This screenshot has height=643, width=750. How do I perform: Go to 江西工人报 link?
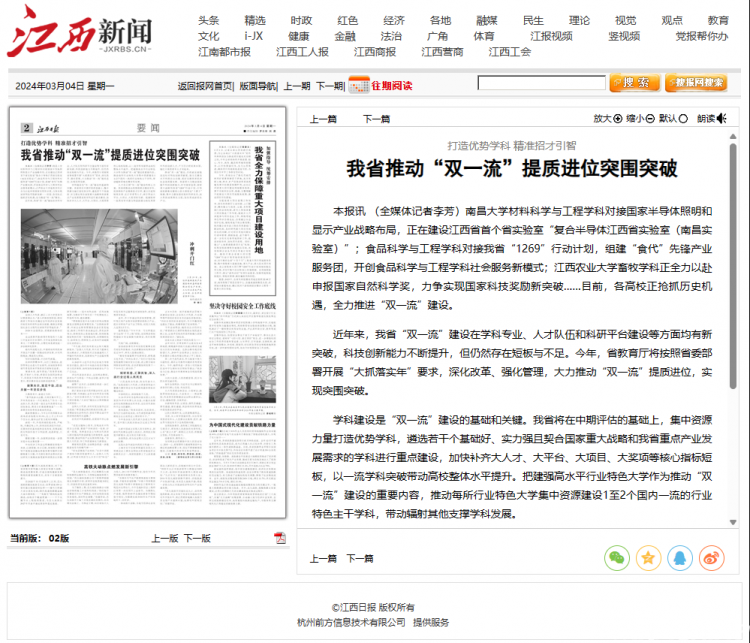click(302, 52)
